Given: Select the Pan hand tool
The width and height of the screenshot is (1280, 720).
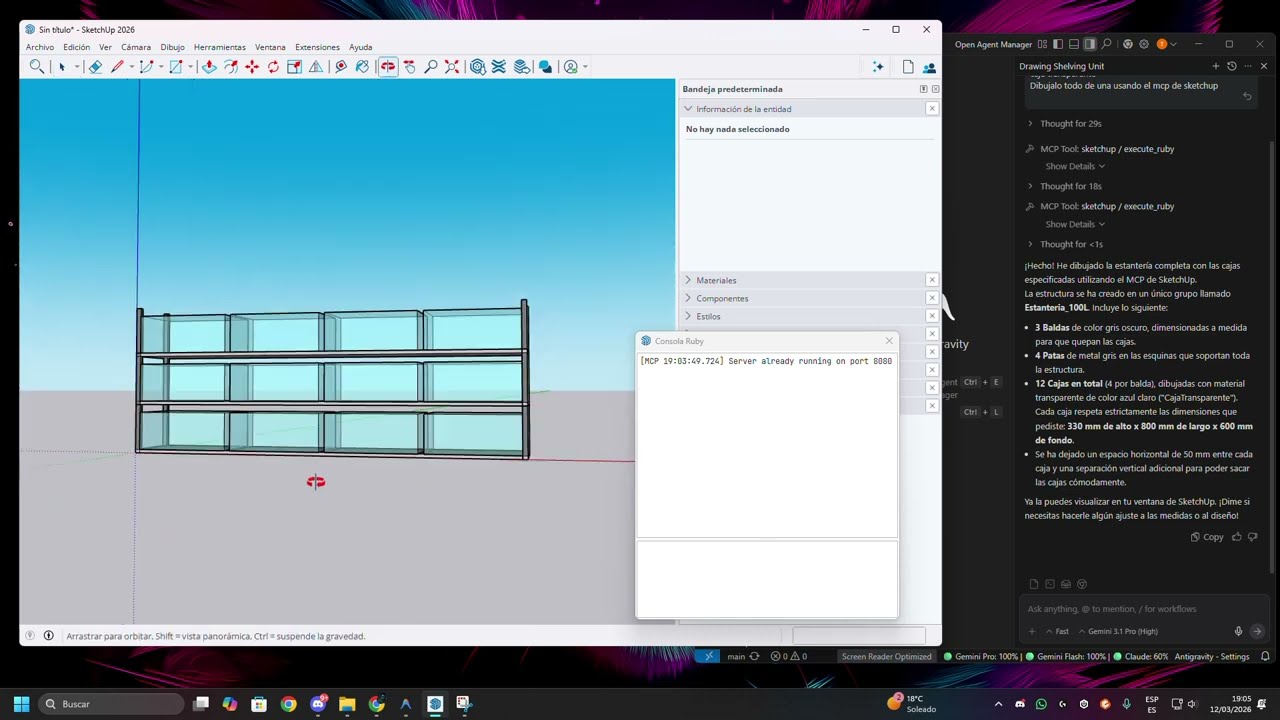Looking at the screenshot, I should pos(410,67).
